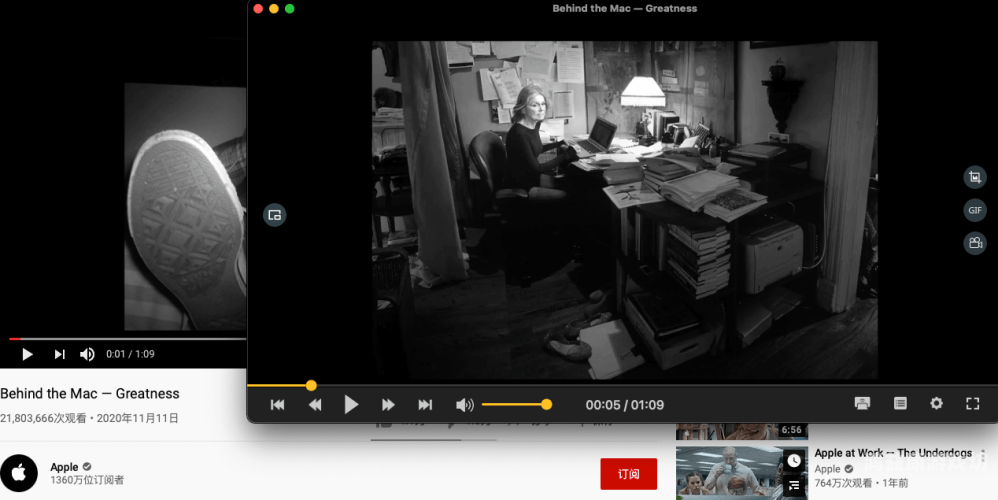The image size is (998, 500).
Task: Play the YouTube video at 0:01
Action: [27, 354]
